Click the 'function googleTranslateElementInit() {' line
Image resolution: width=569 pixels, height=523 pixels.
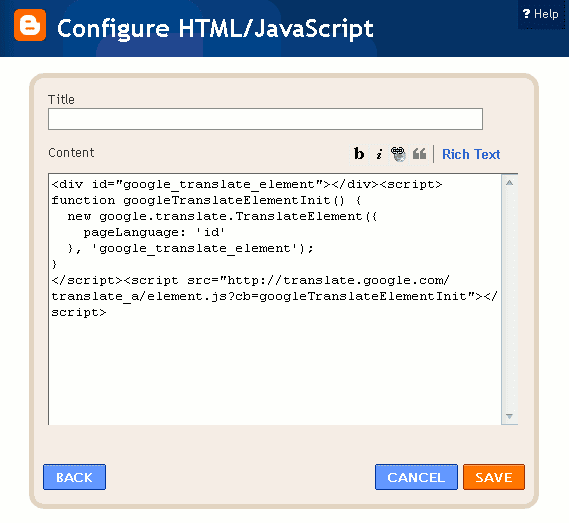click(x=206, y=200)
